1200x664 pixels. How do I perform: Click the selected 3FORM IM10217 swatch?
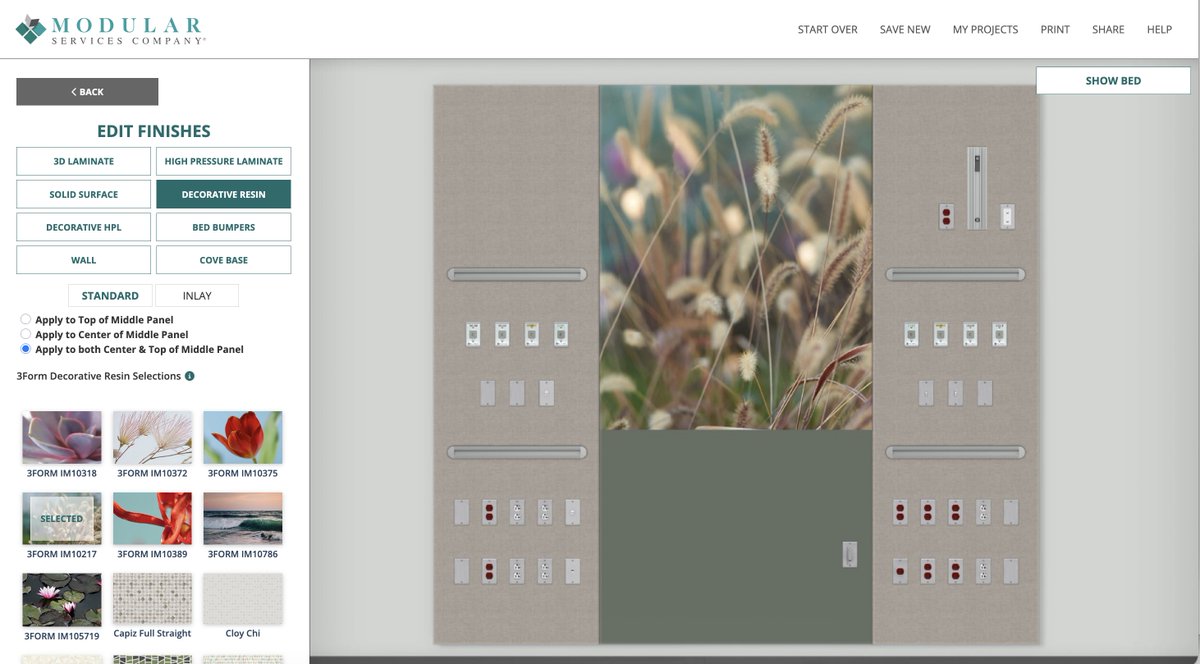click(62, 518)
